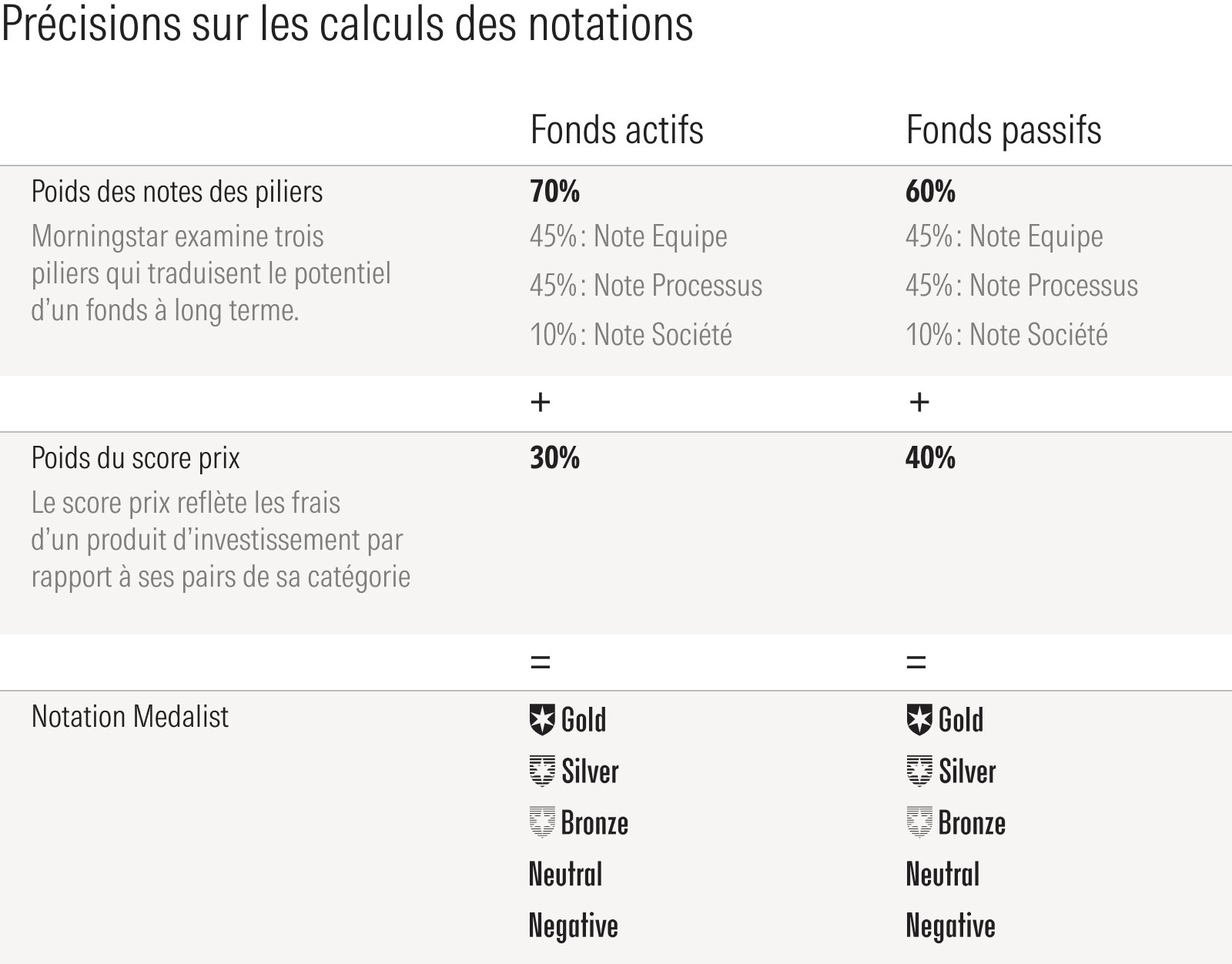Click the Negative rating under Fonds passifs

[x=950, y=926]
